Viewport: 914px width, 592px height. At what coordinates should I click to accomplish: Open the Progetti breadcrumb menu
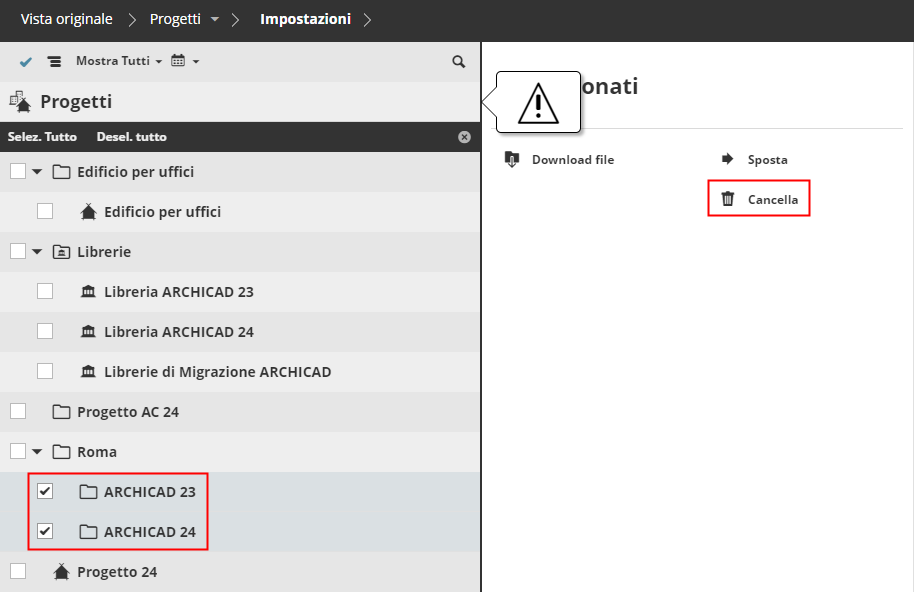click(x=186, y=19)
